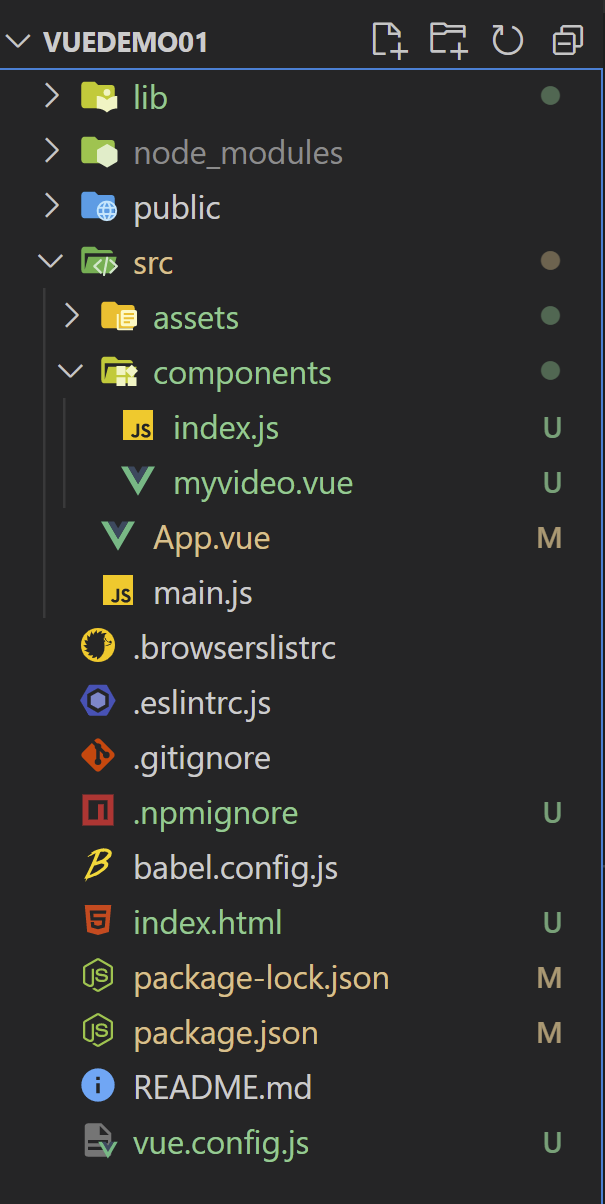605x1204 pixels.
Task: Select the assets folder name
Action: pos(196,318)
